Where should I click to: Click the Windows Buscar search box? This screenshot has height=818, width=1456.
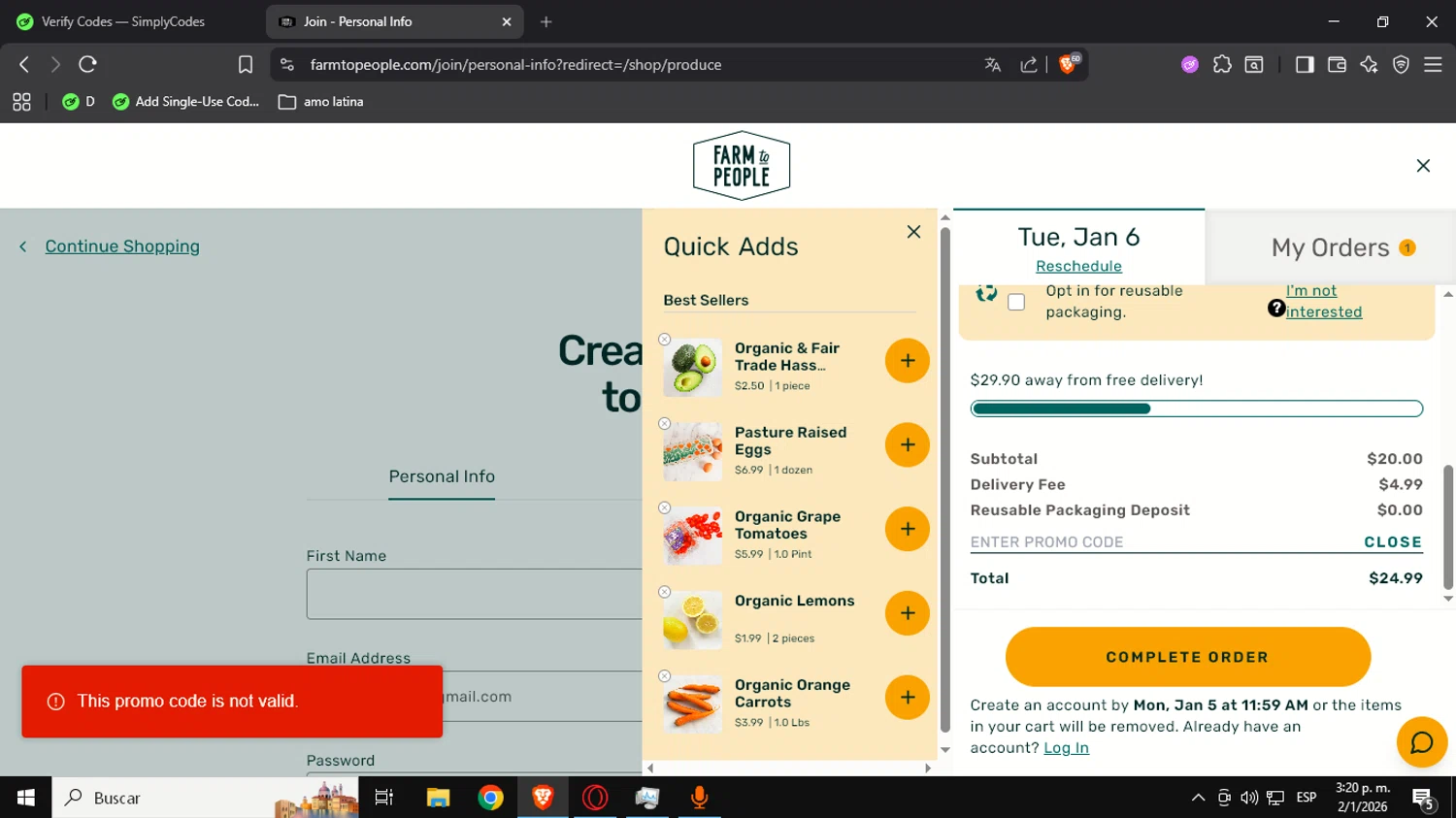(x=205, y=798)
